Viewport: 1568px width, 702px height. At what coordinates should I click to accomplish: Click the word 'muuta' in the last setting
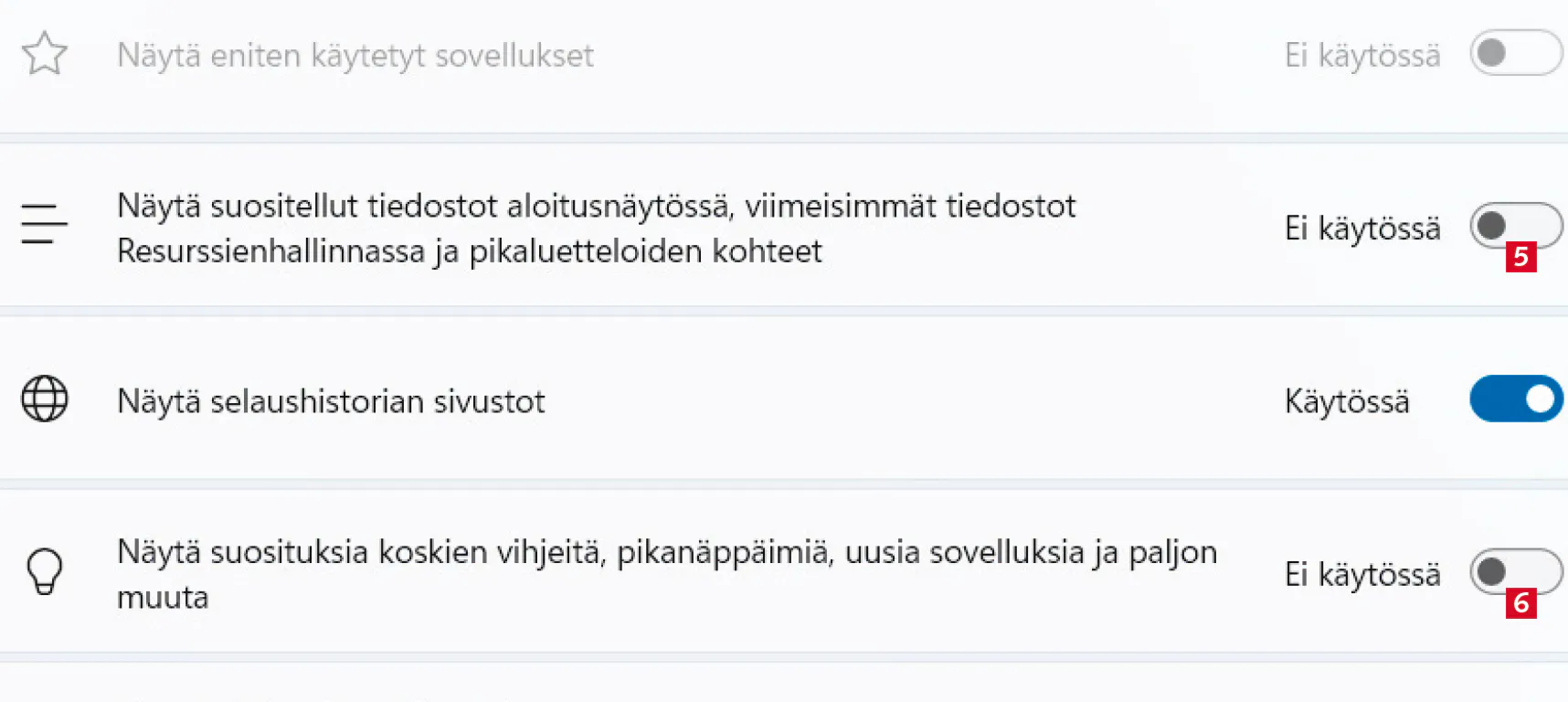[x=163, y=598]
